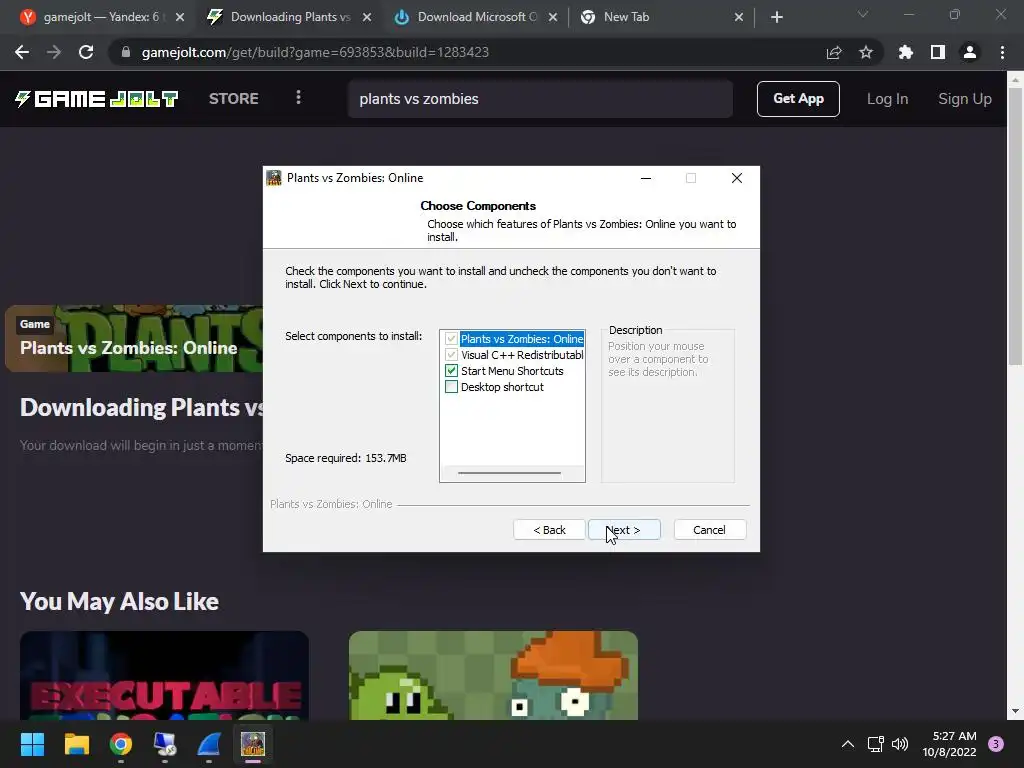Open the notification count badge
Image resolution: width=1024 pixels, height=768 pixels.
click(996, 744)
